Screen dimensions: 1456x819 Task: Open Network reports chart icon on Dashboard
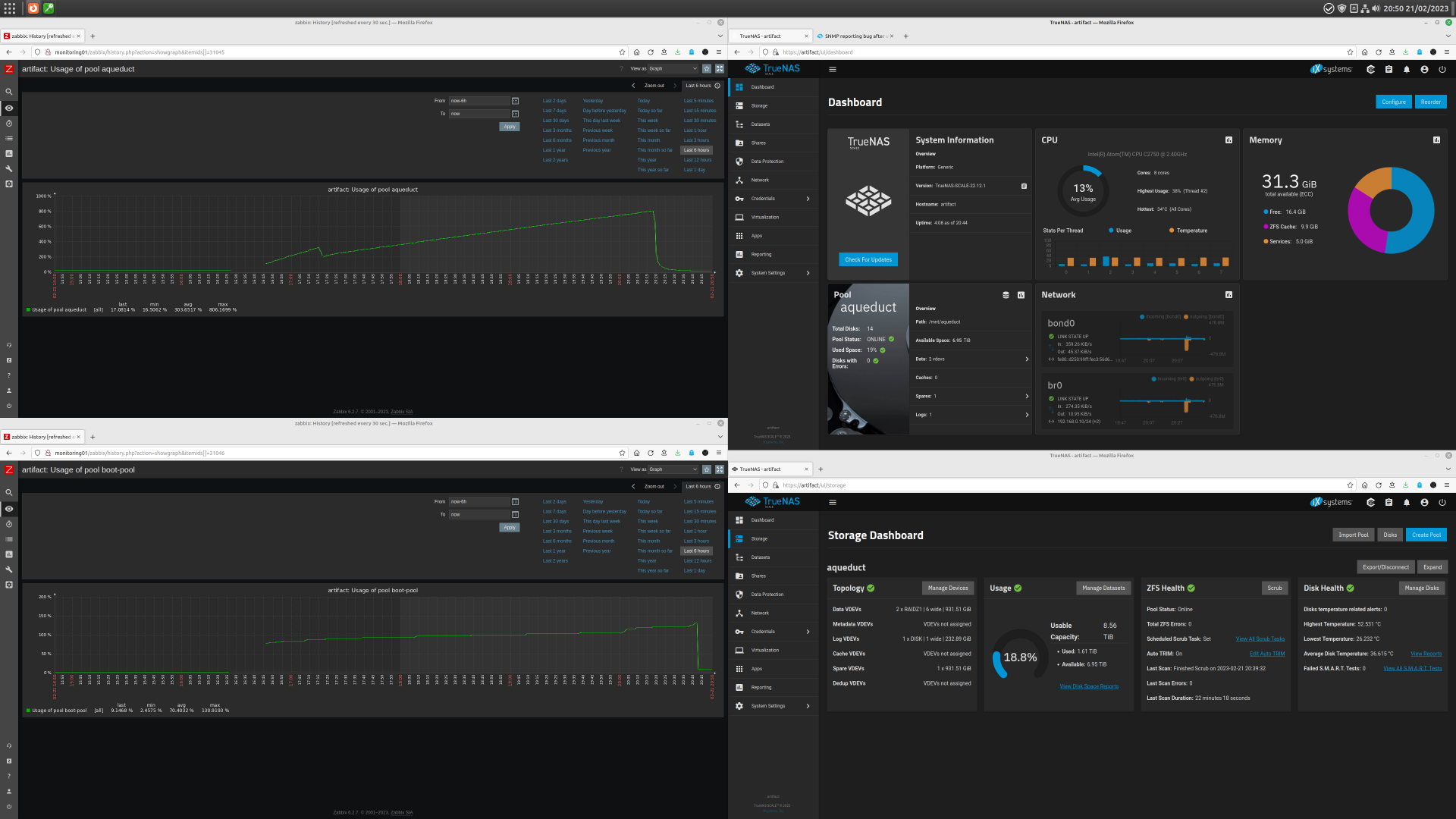(x=1229, y=295)
